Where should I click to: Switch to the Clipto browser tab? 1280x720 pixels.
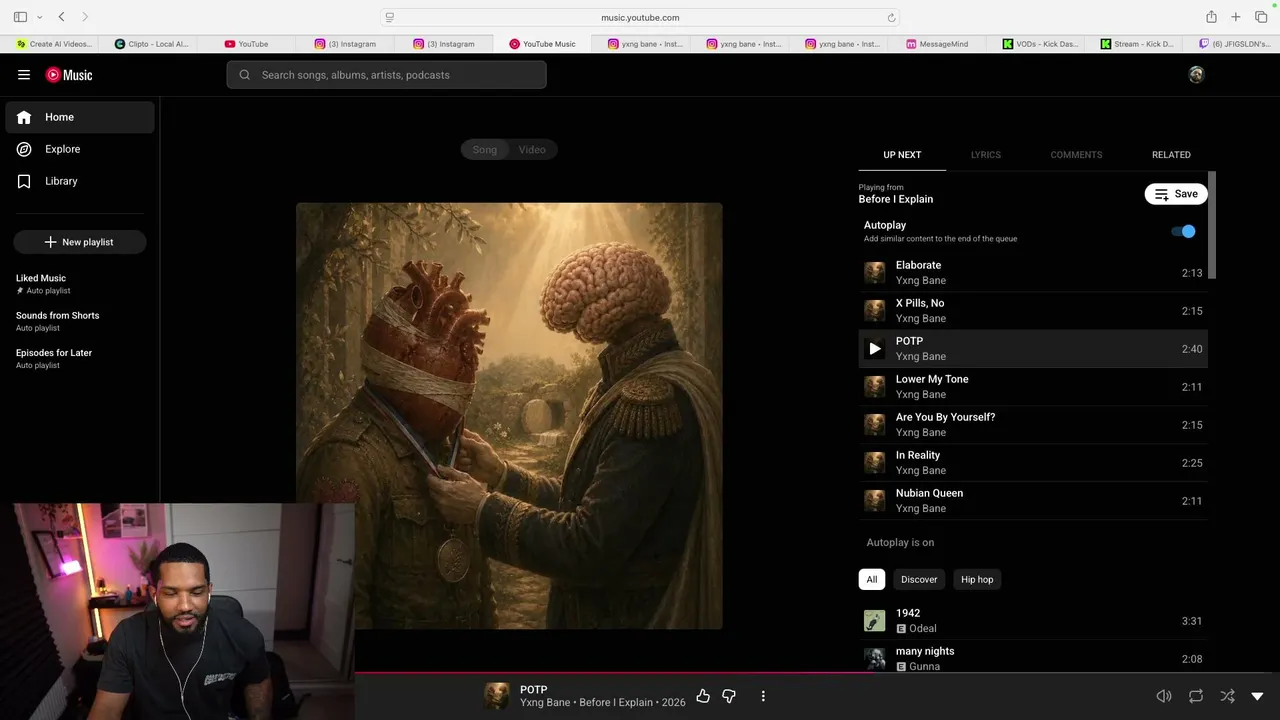(152, 44)
